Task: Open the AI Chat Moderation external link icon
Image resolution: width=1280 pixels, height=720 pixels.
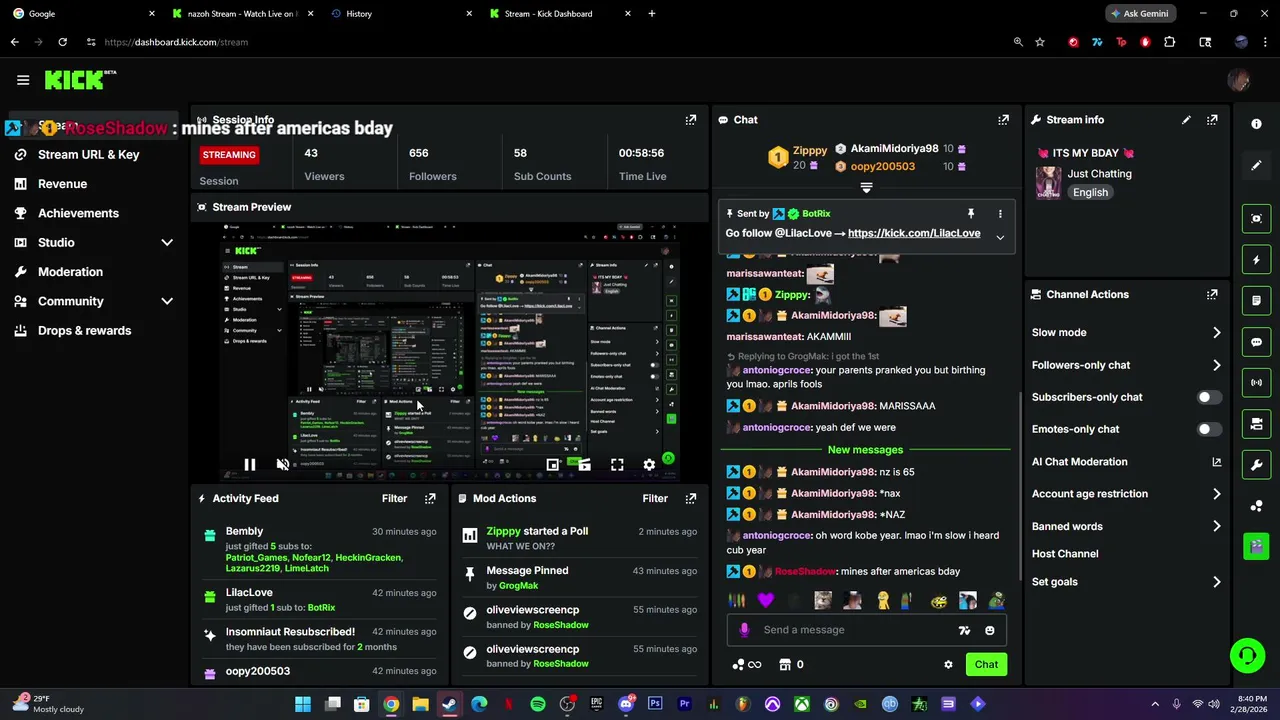Action: (x=1216, y=462)
